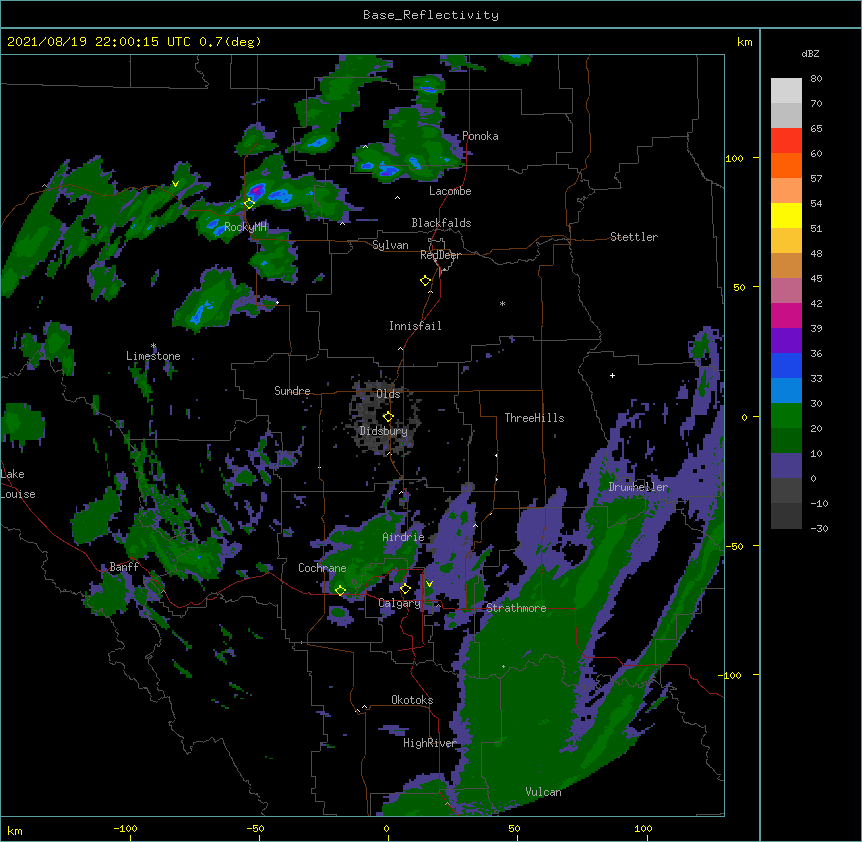This screenshot has width=862, height=842.
Task: Click the Sylvan label
Action: 390,245
